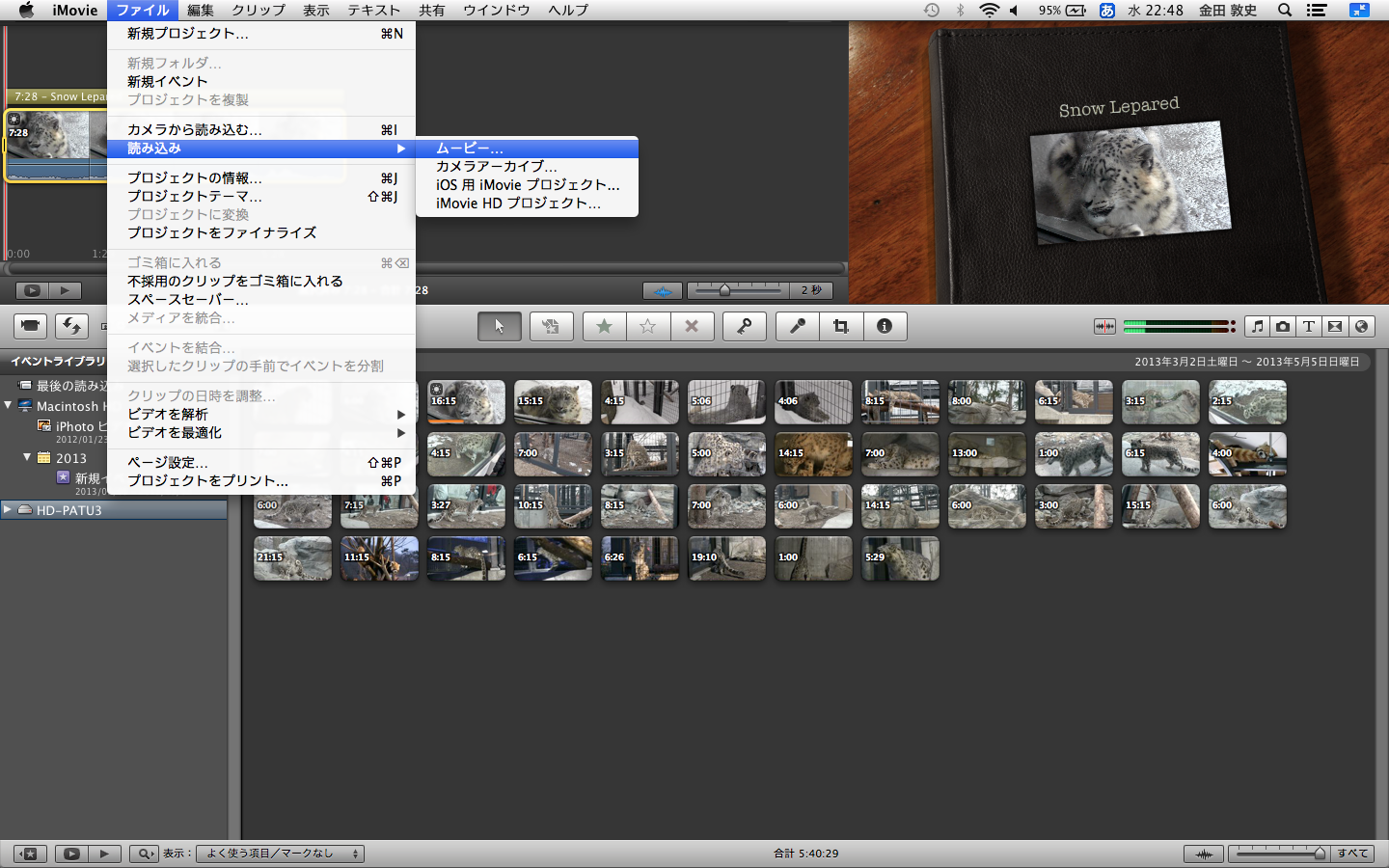Open the photo browser camera icon
The image size is (1389, 868).
tap(1283, 326)
